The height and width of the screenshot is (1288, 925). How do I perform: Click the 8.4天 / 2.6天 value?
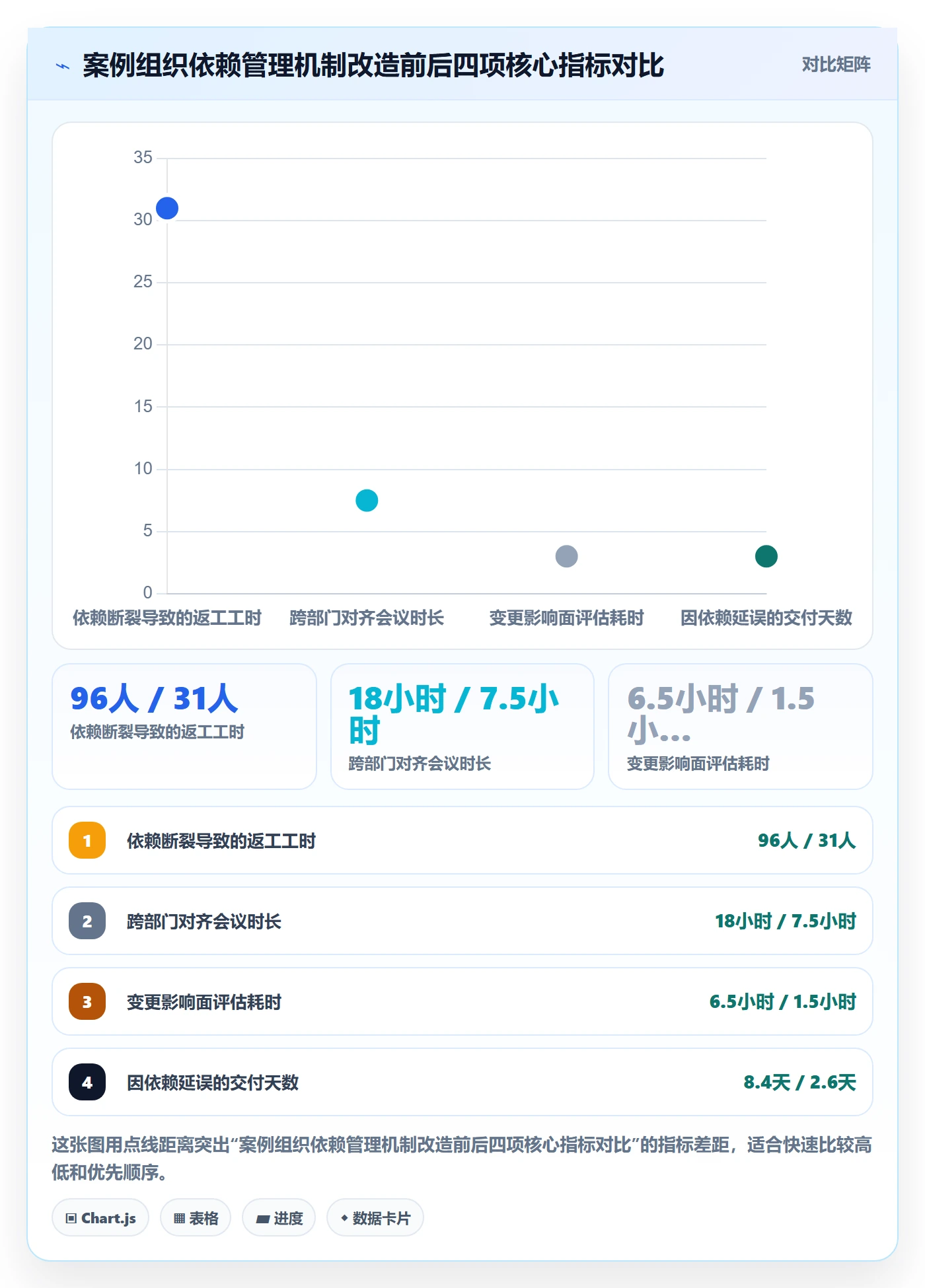point(799,1082)
